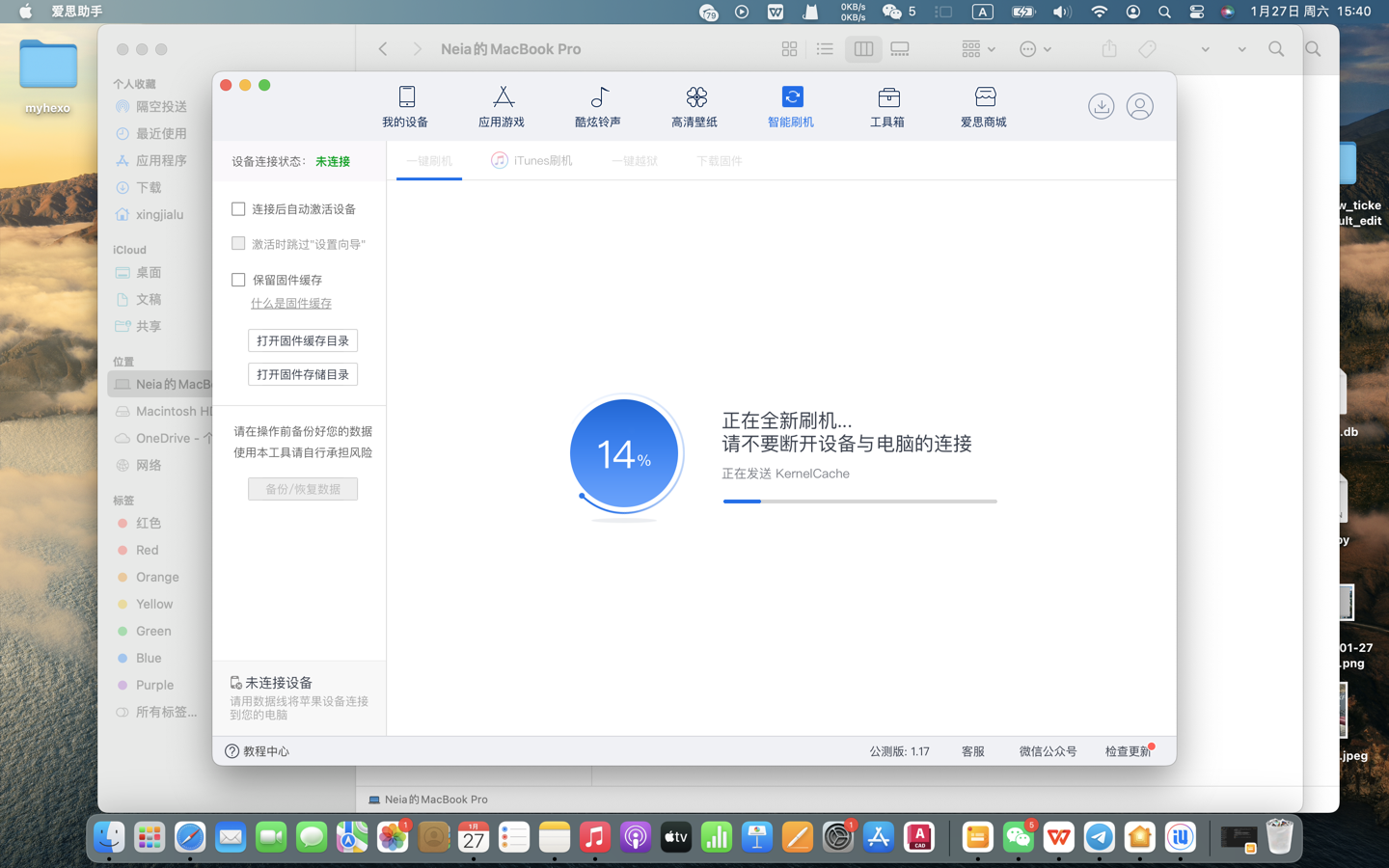Screen dimensions: 1389x868
Task: Open Wi-Fi menu in menu bar
Action: click(x=1099, y=12)
